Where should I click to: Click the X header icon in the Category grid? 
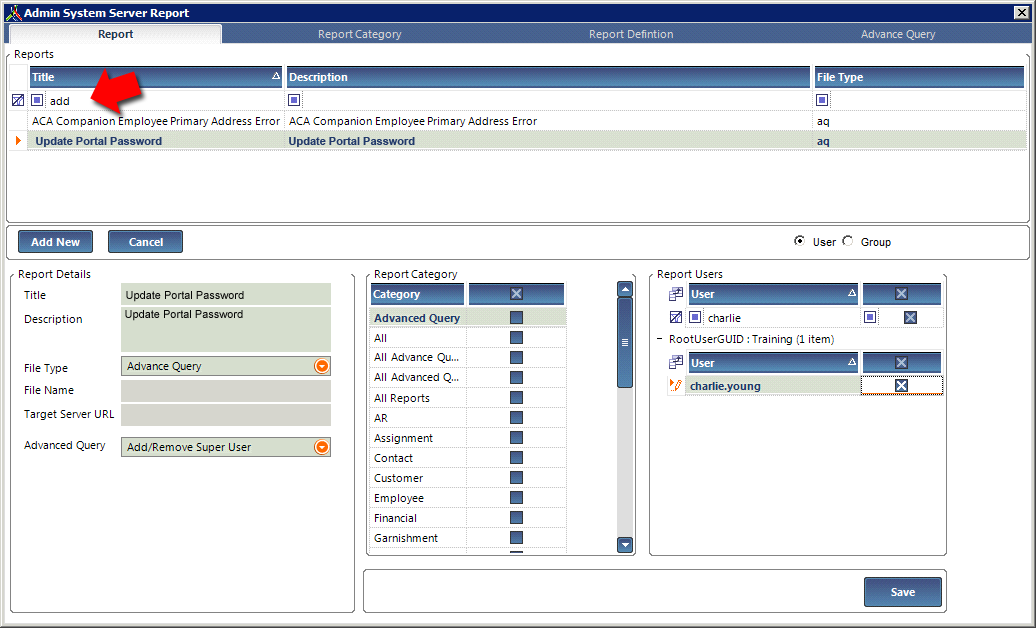pos(517,294)
